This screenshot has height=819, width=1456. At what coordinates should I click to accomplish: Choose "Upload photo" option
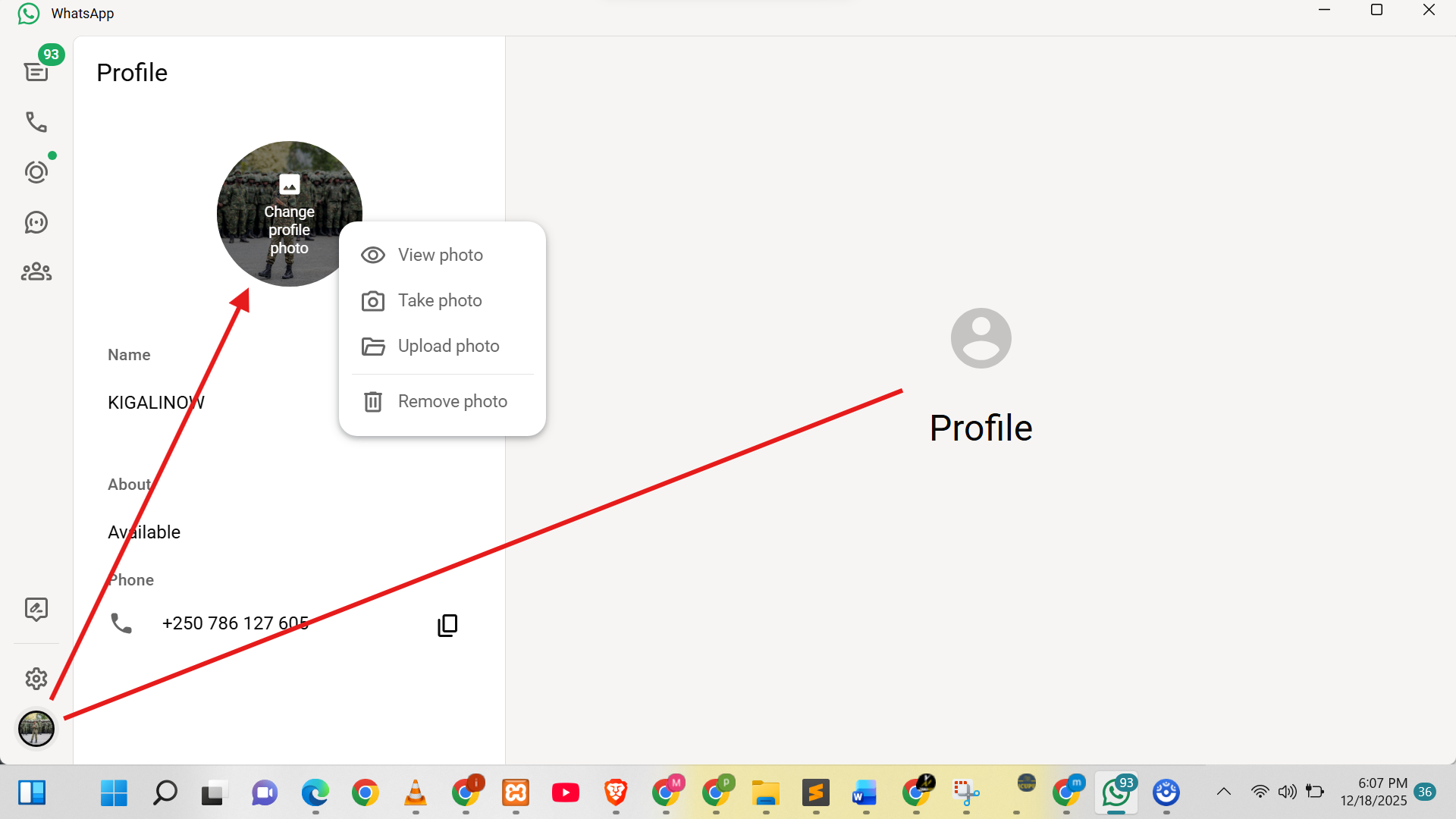(x=448, y=346)
